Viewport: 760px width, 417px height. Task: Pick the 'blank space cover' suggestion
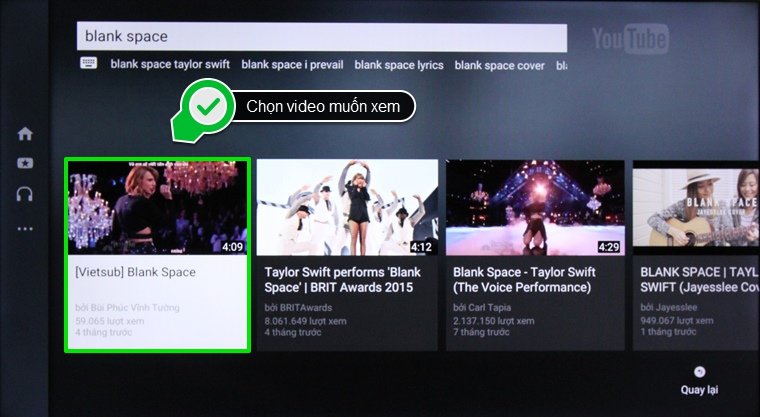(x=499, y=65)
